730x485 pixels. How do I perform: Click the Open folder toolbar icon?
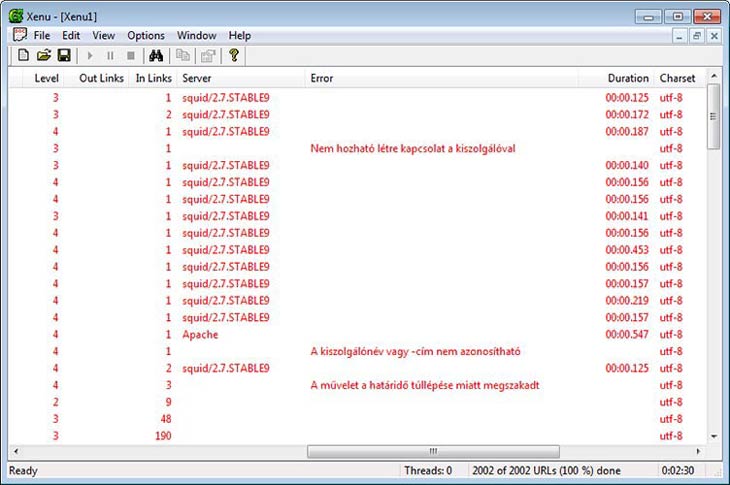(43, 56)
